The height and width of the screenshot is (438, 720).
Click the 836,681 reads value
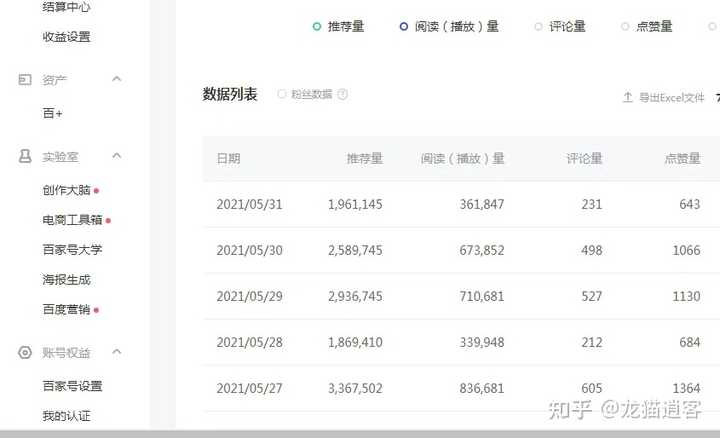(x=482, y=388)
